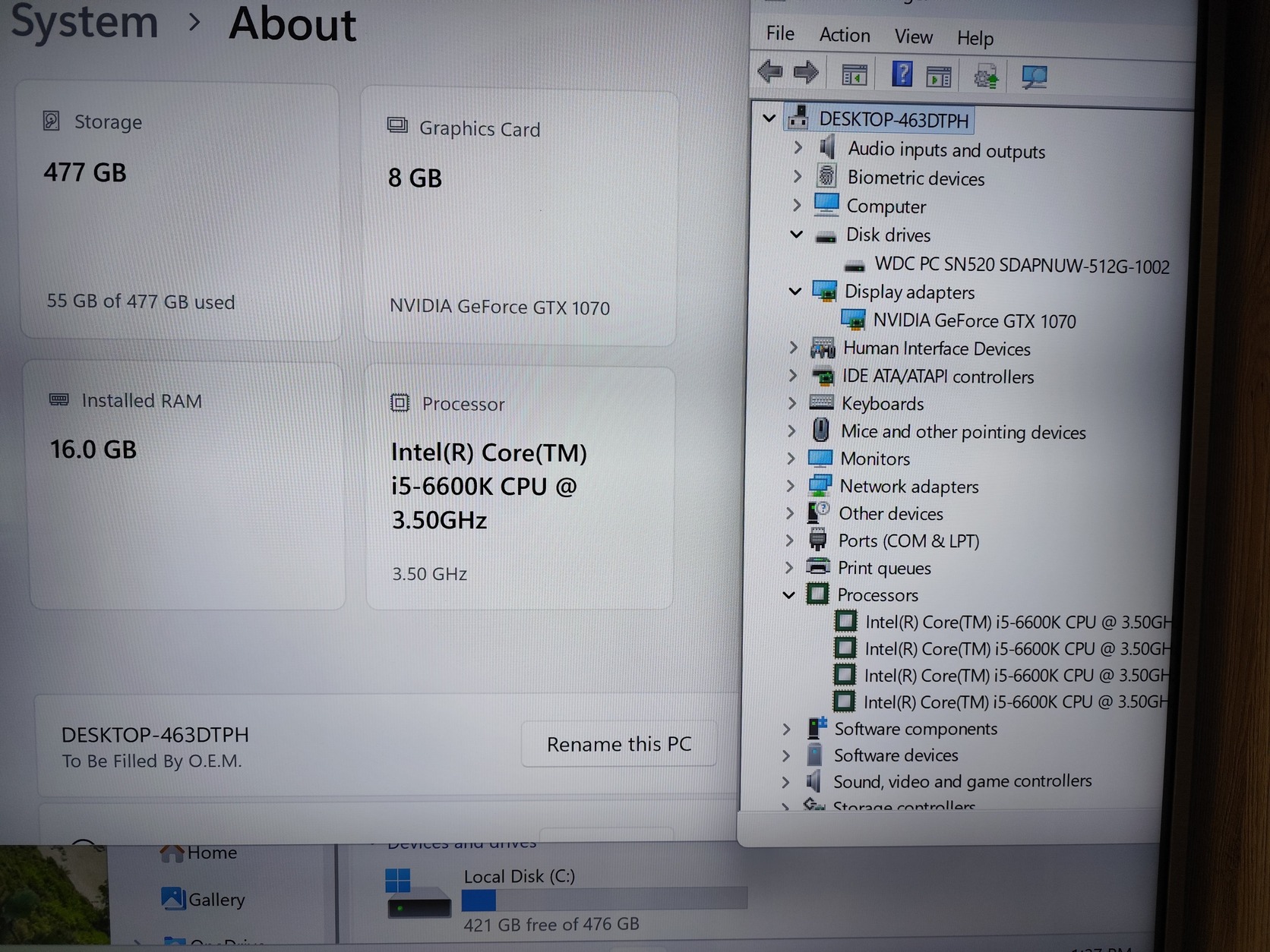Screen dimensions: 1270x952
Task: Click the Gallery icon in File Explorer sidebar
Action: [x=173, y=899]
